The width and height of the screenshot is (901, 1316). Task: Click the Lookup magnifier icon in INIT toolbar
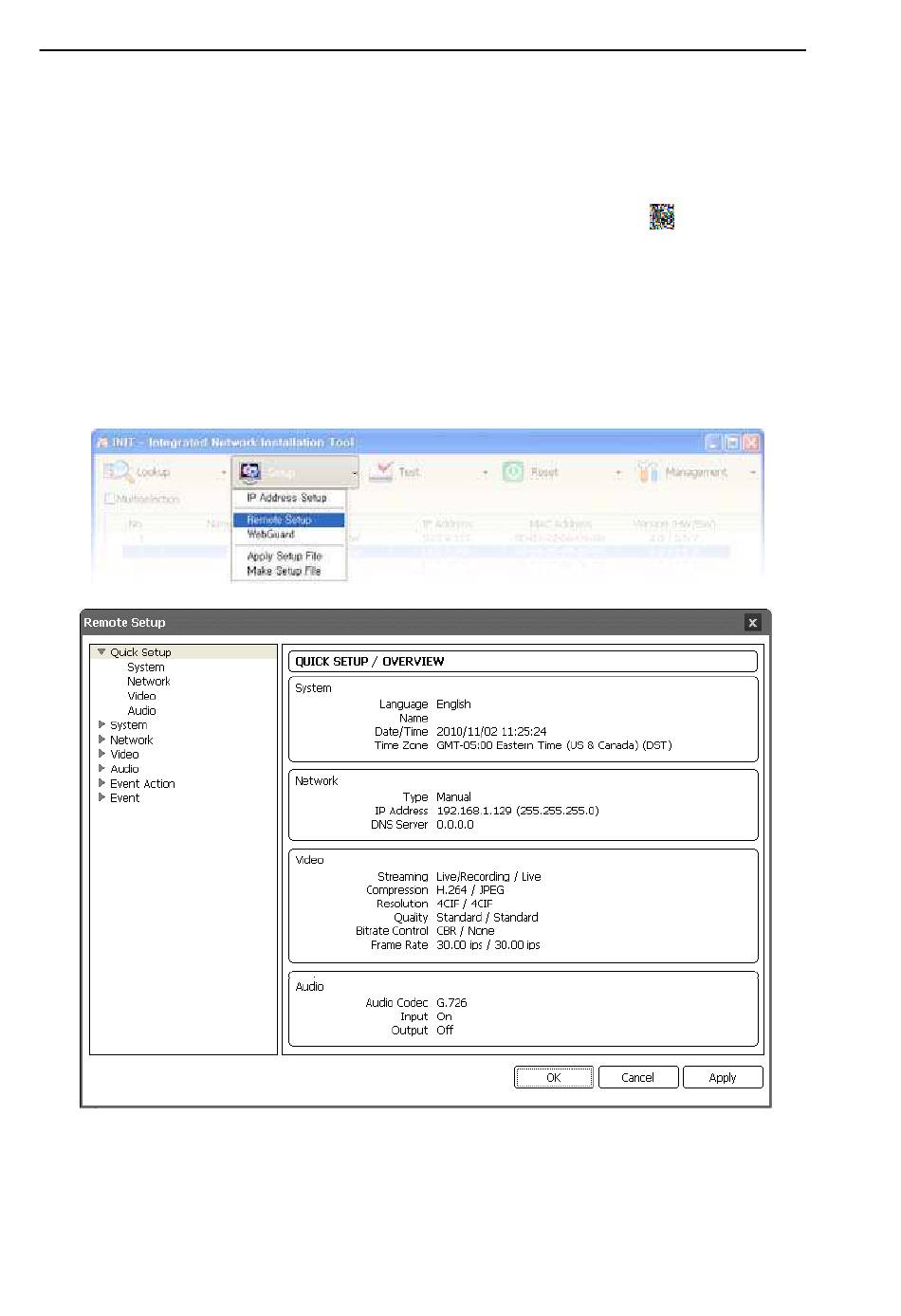pyautogui.click(x=118, y=471)
